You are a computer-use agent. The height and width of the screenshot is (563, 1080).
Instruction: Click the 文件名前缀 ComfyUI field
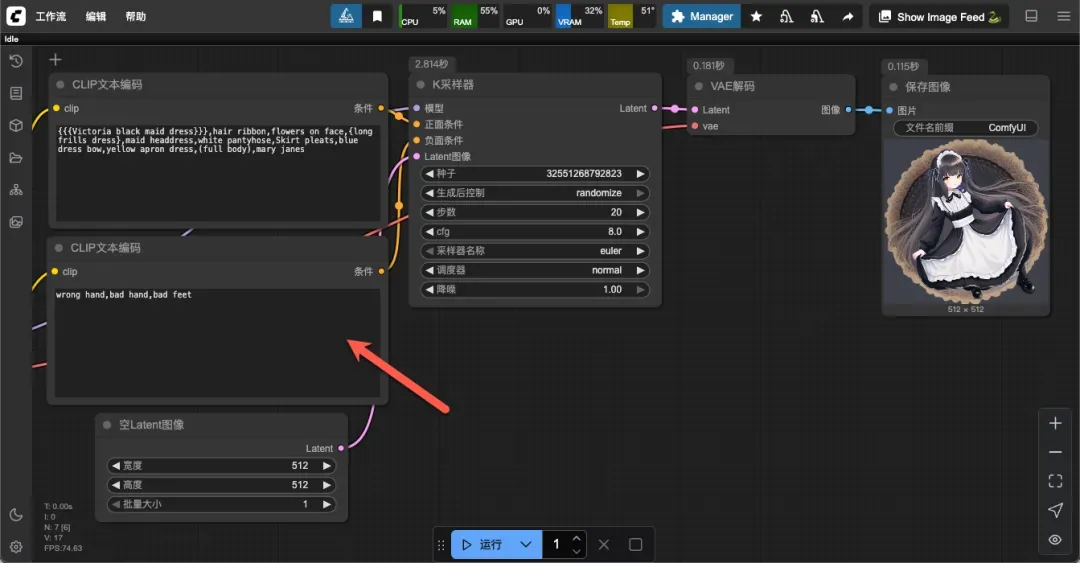(x=965, y=127)
